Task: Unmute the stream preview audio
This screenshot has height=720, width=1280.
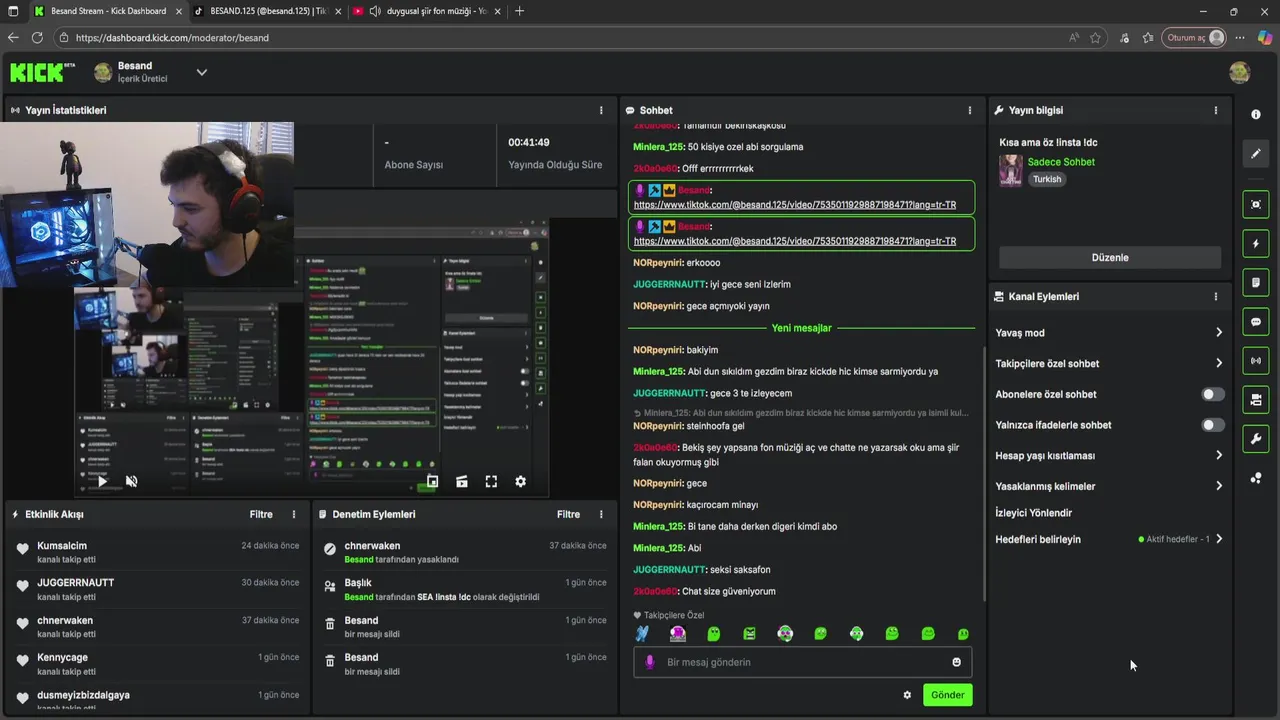Action: click(x=131, y=481)
